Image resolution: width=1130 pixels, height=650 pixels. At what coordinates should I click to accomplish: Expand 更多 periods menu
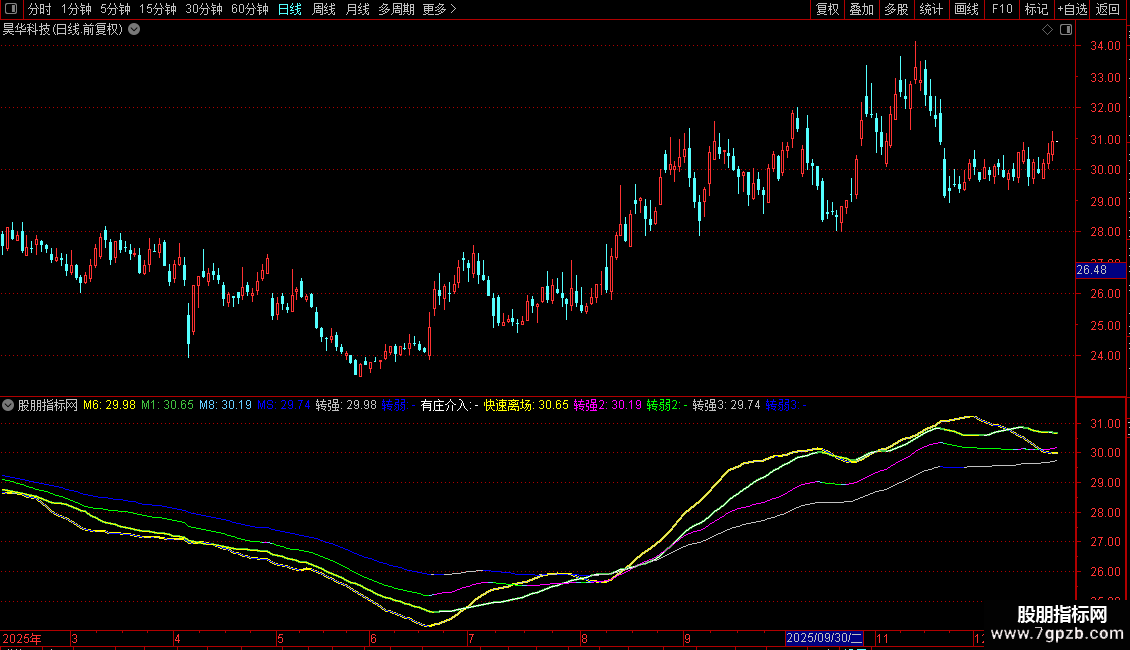(439, 10)
